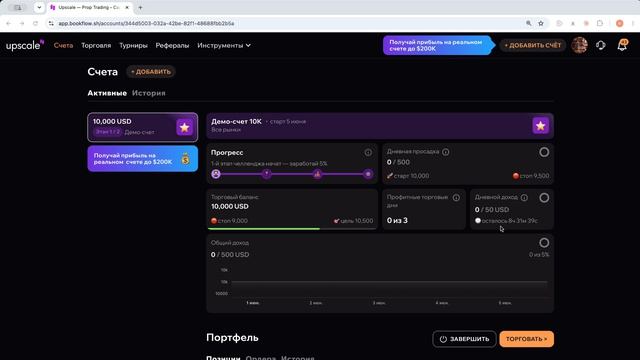
Task: Click the zoom magnifier icon in the address bar
Action: [x=529, y=24]
